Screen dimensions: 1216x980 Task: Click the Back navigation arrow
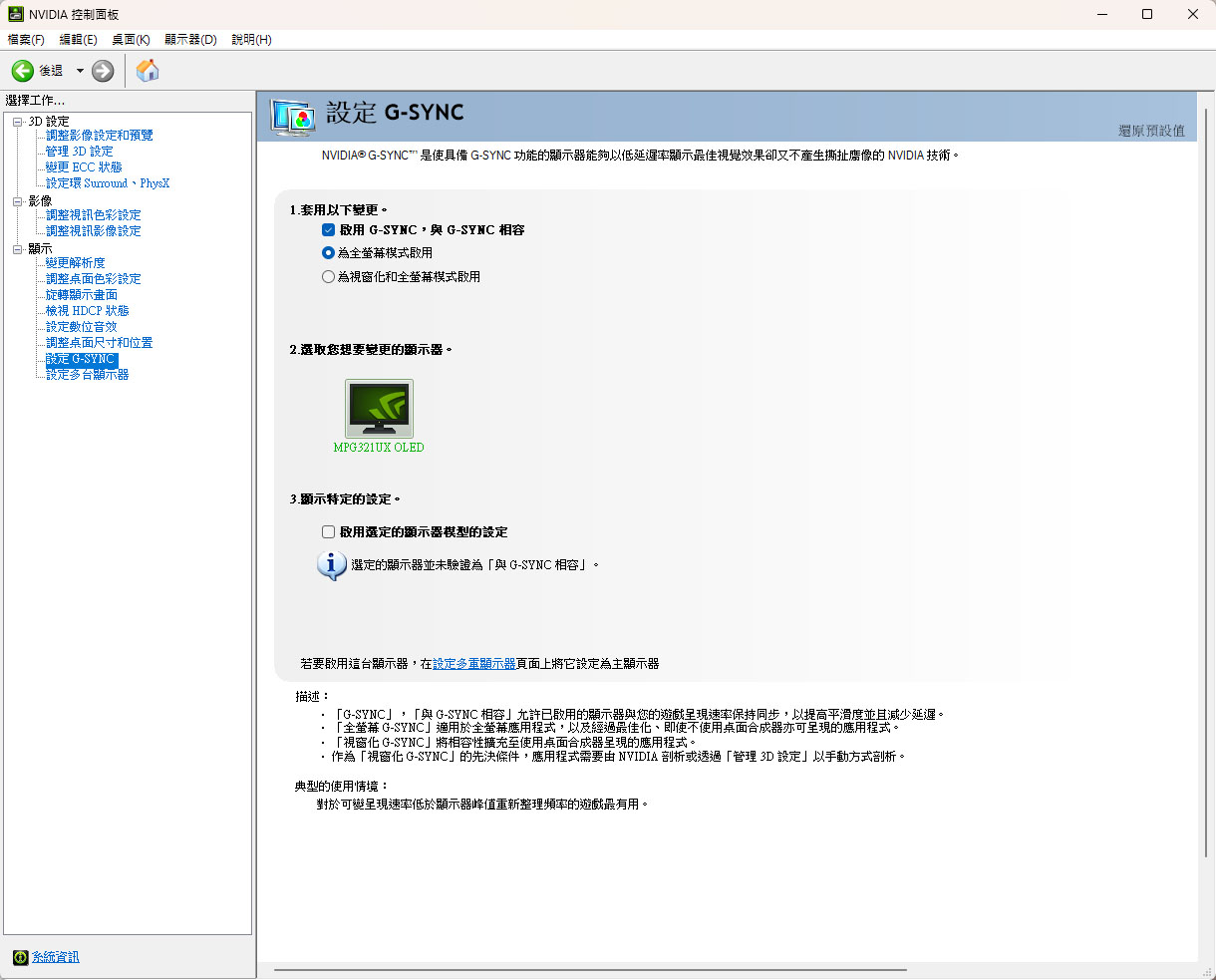[x=21, y=70]
